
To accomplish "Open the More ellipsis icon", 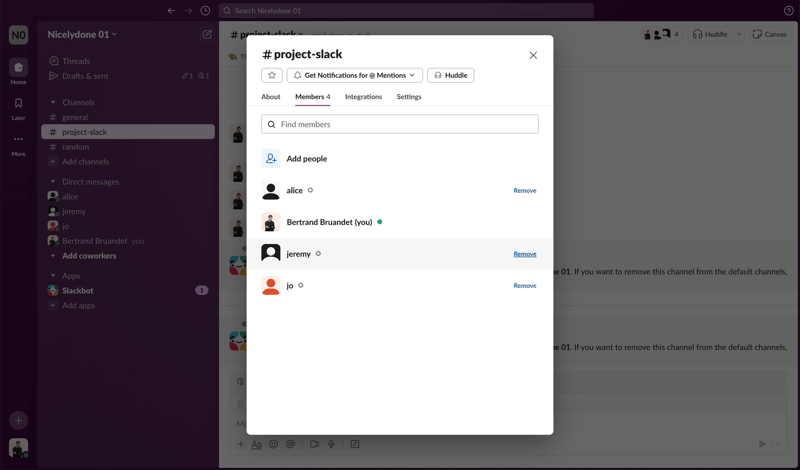I will [x=18, y=139].
